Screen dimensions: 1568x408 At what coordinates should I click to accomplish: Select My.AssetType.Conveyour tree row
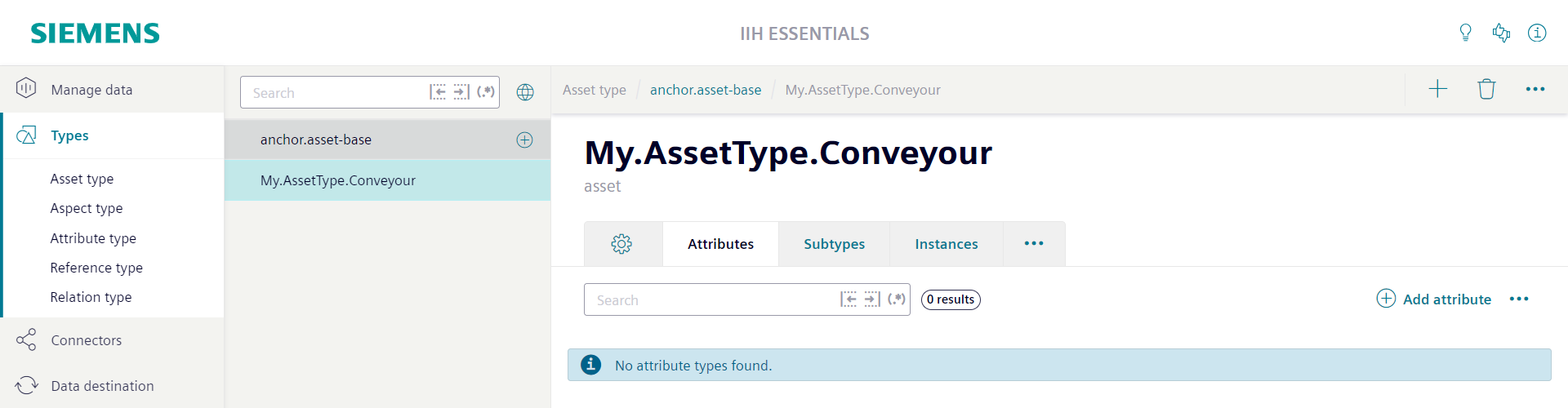click(387, 180)
